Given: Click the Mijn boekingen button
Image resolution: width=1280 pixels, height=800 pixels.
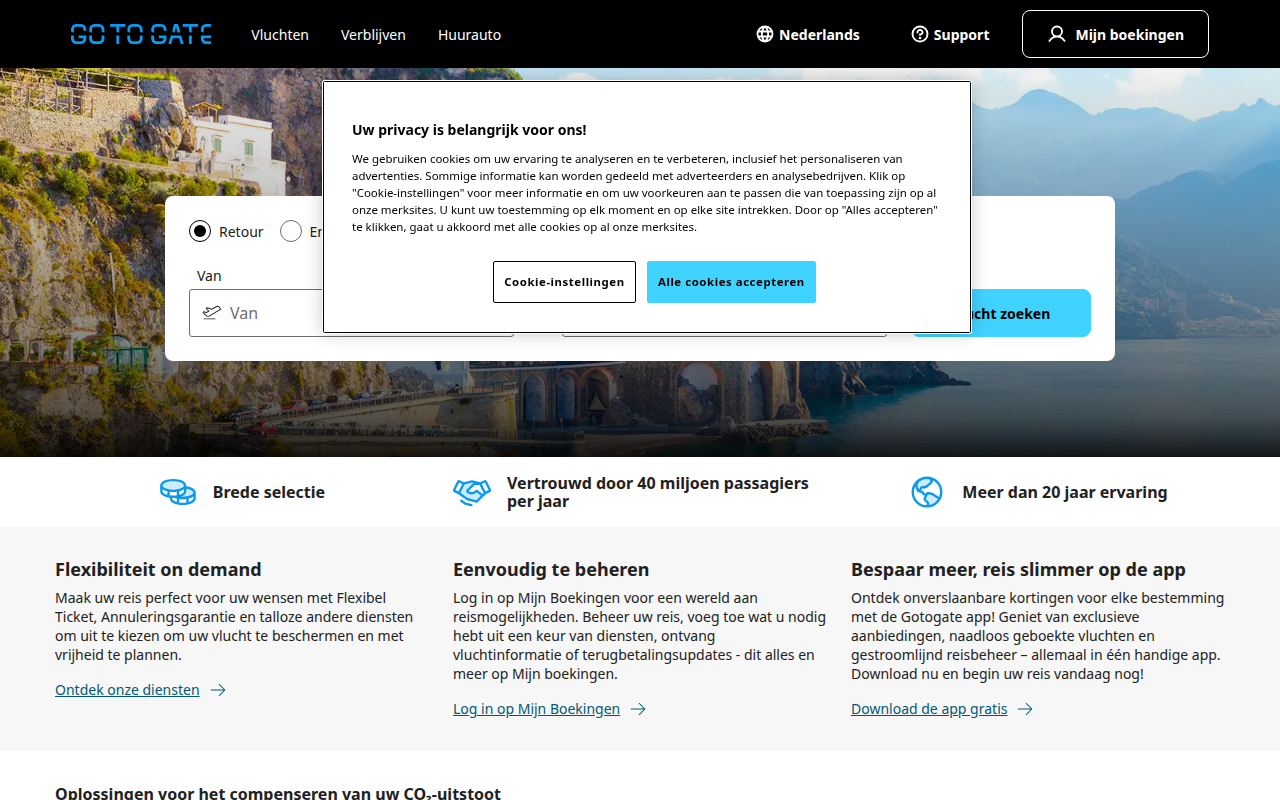Looking at the screenshot, I should (x=1115, y=34).
